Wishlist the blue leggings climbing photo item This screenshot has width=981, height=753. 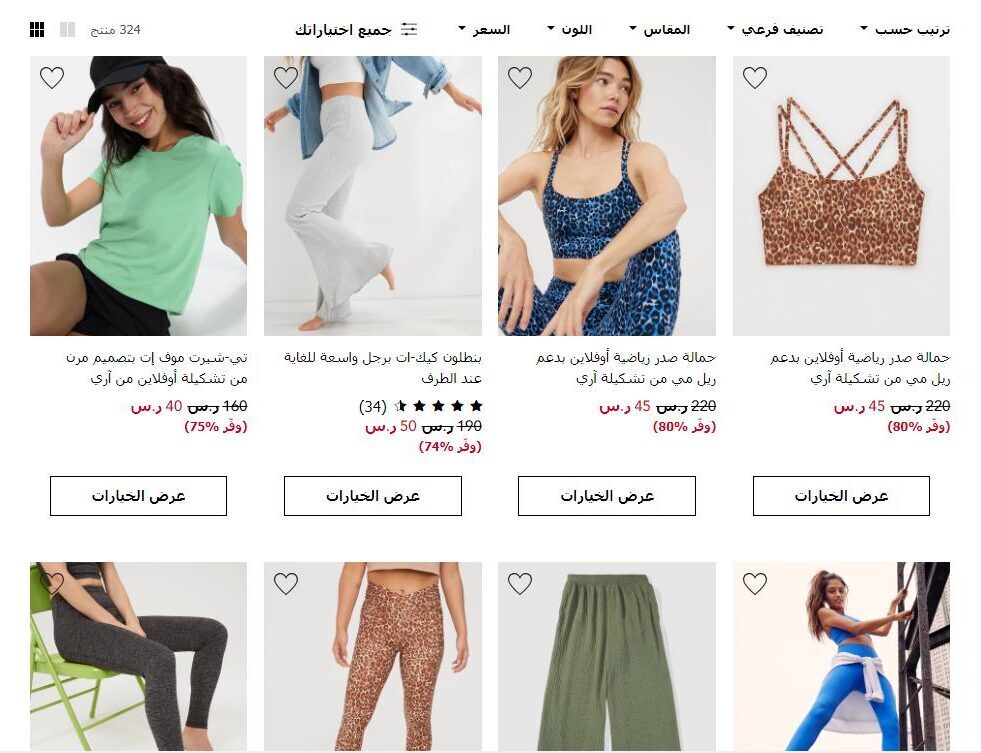coord(755,584)
